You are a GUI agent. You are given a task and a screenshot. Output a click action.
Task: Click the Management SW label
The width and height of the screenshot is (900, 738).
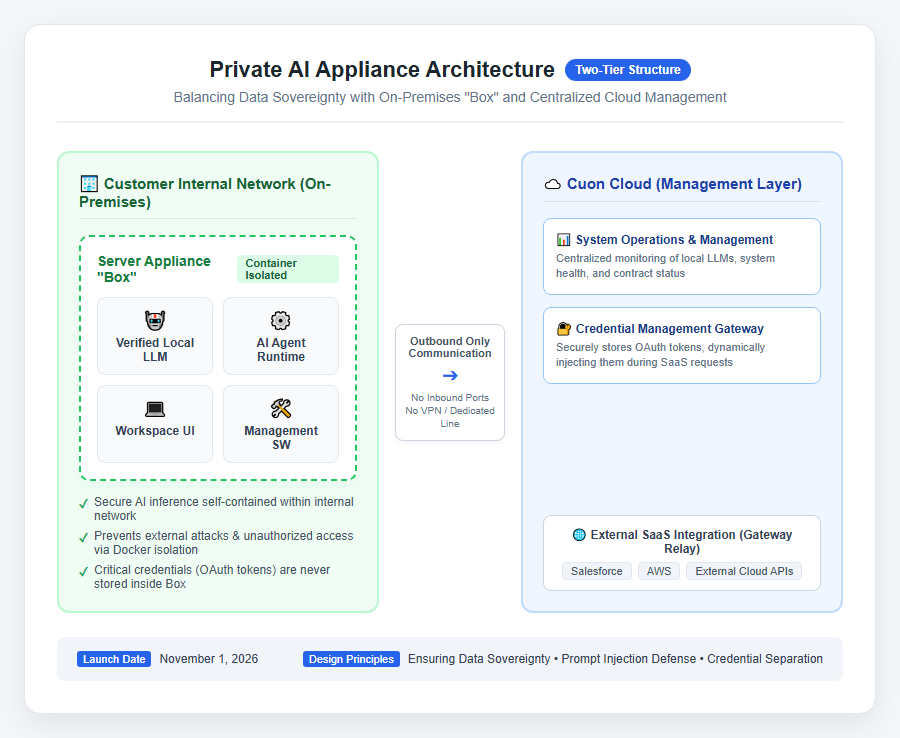click(x=281, y=437)
